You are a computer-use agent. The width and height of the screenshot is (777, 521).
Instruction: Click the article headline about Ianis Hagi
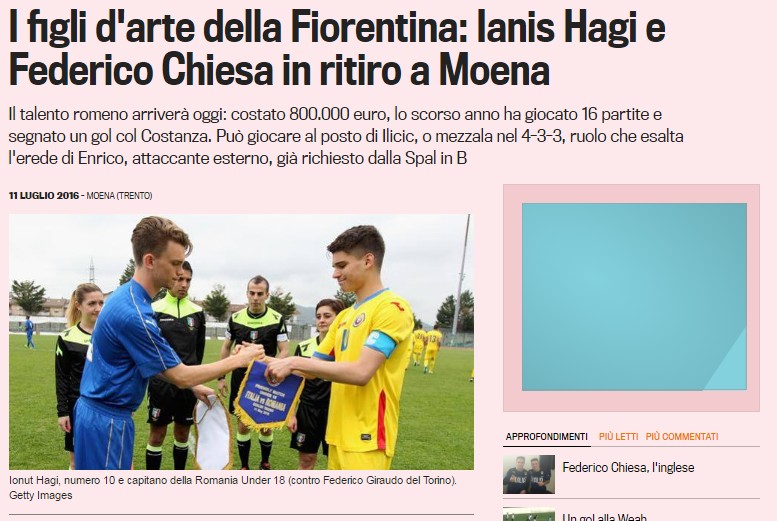tap(337, 50)
